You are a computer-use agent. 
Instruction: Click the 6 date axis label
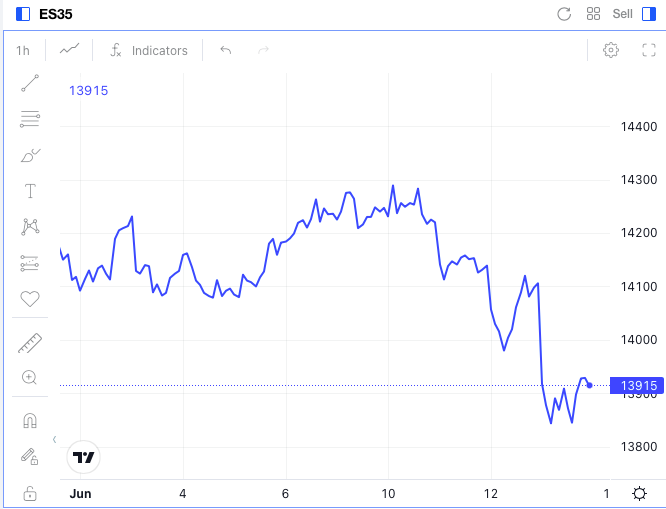click(285, 494)
